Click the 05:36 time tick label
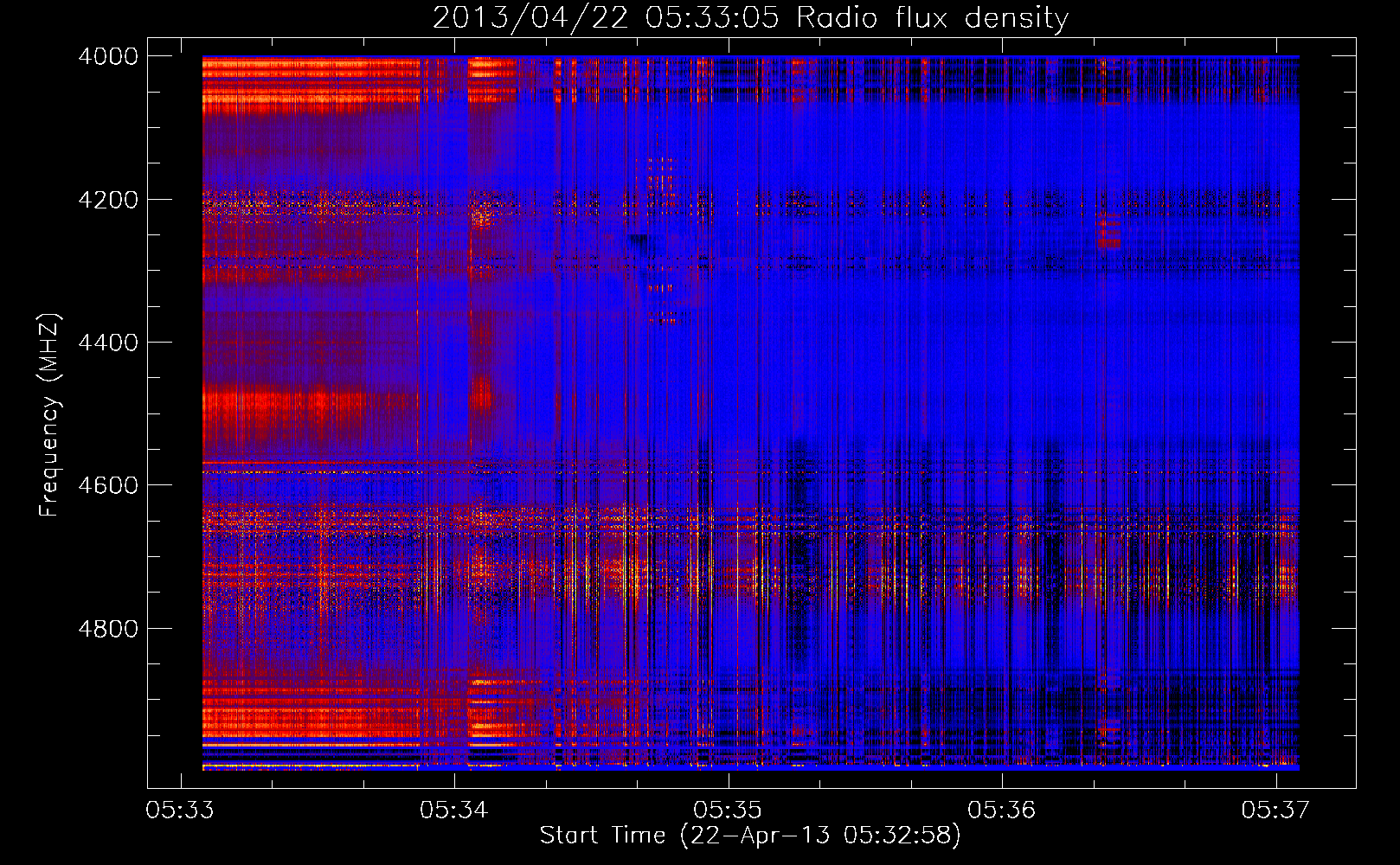The image size is (1400, 865). pyautogui.click(x=1002, y=810)
